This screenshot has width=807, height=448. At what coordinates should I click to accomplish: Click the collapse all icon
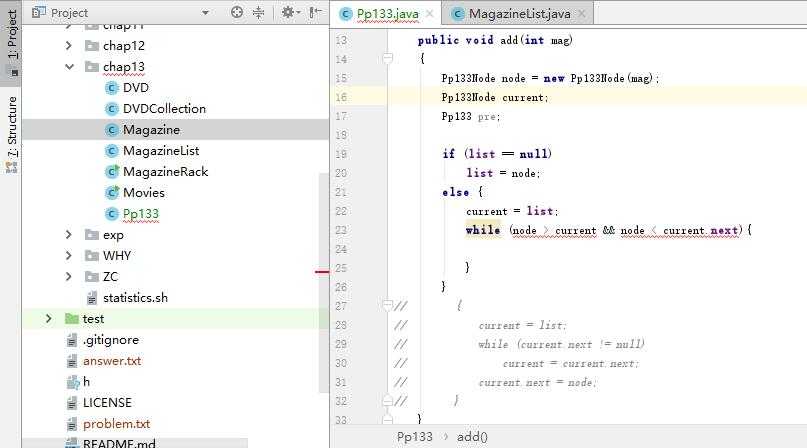point(258,12)
